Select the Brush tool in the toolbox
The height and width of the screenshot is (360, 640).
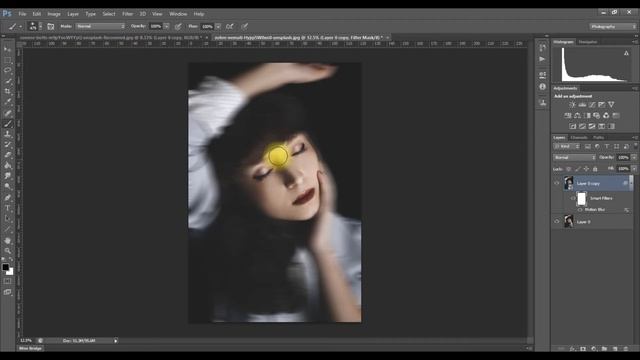[x=7, y=124]
